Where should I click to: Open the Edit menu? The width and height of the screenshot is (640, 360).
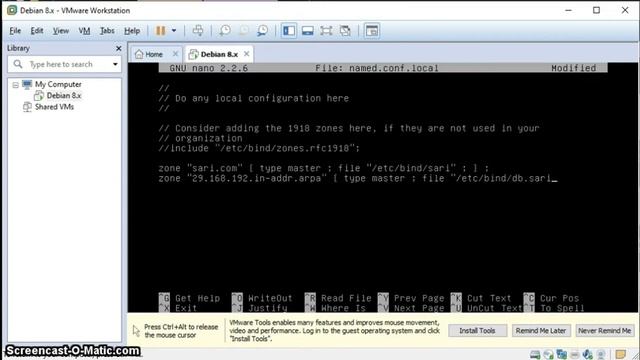click(37, 31)
